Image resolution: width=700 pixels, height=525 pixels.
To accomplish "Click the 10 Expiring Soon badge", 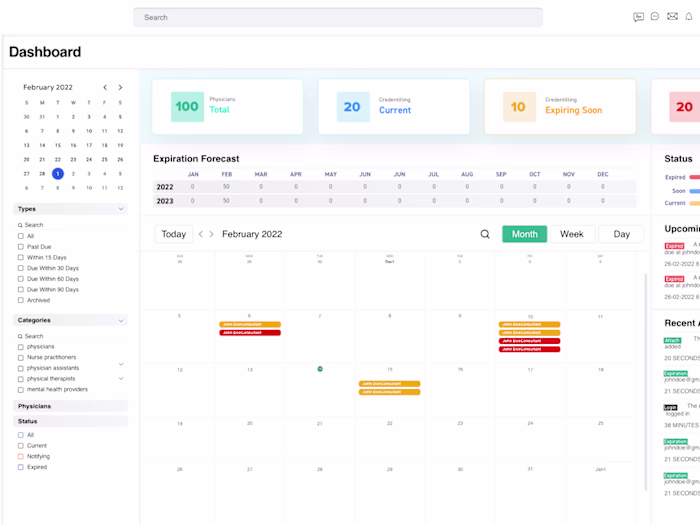I will click(x=519, y=107).
